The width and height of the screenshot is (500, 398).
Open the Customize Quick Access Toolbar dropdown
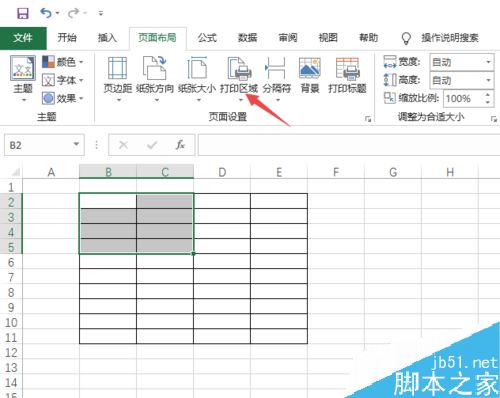(101, 13)
